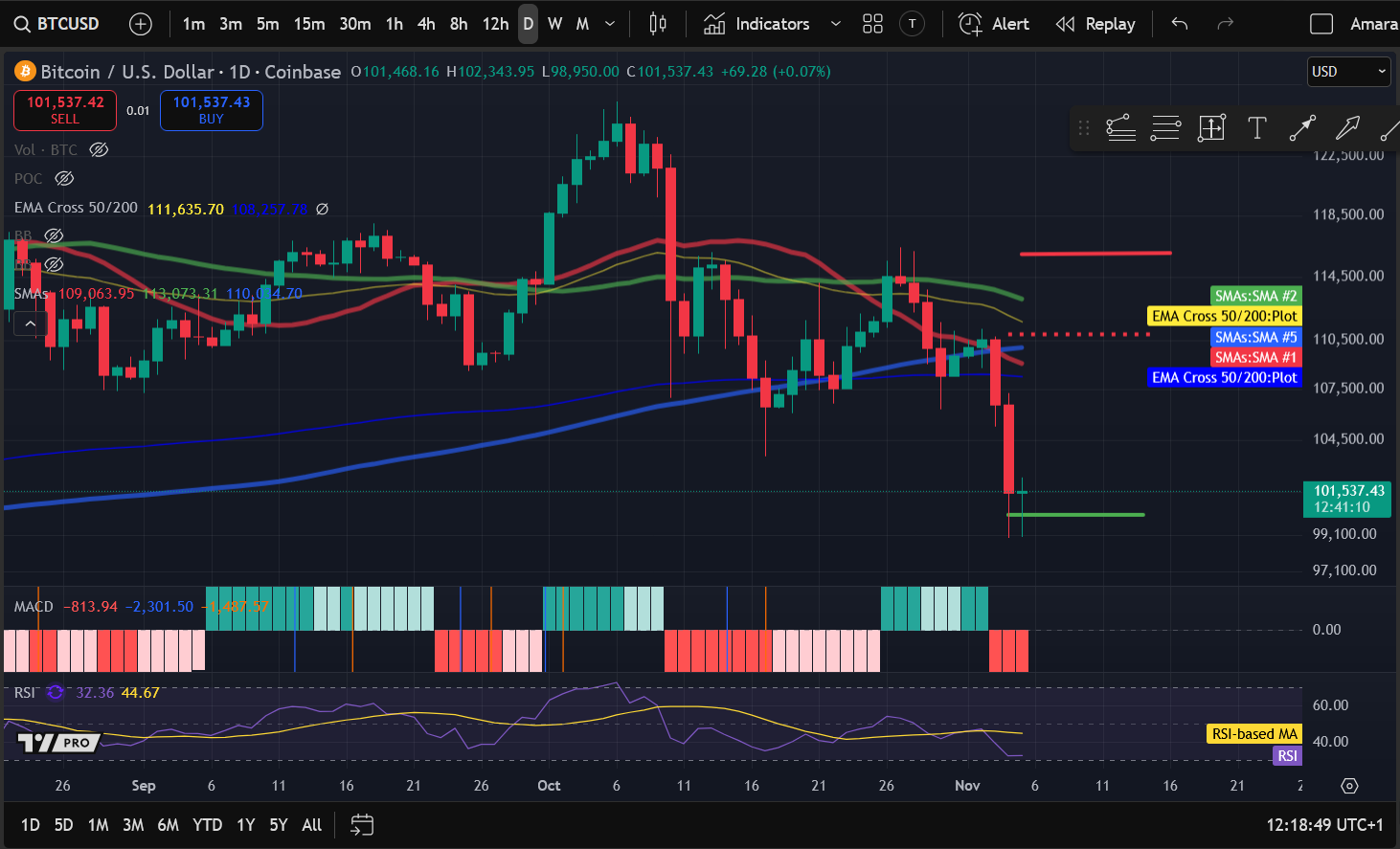1400x849 pixels.
Task: Open the chart layout grid icon
Action: pos(872,23)
